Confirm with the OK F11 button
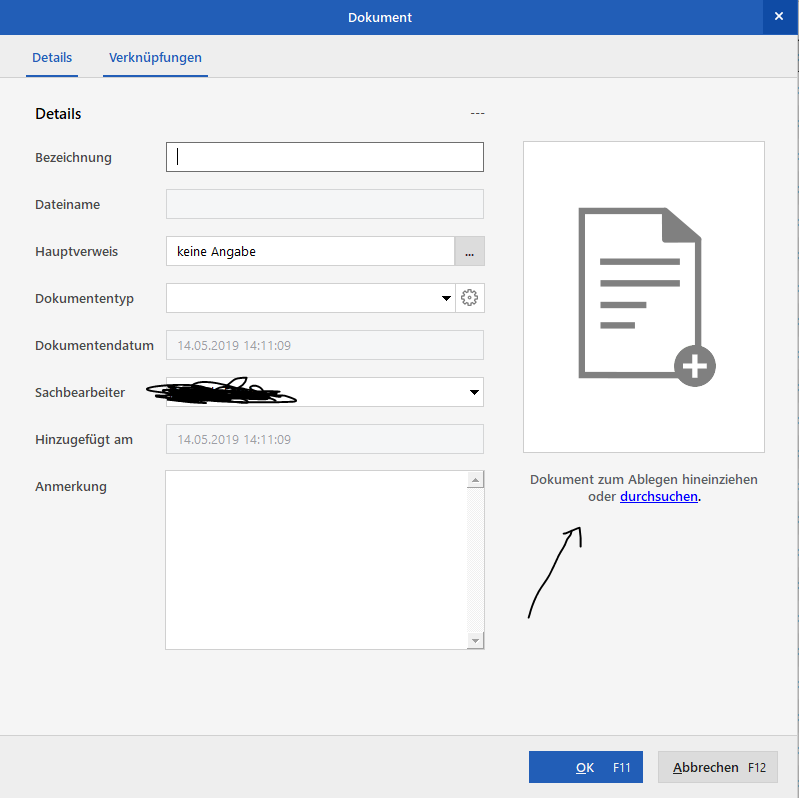The height and width of the screenshot is (798, 799). [585, 767]
